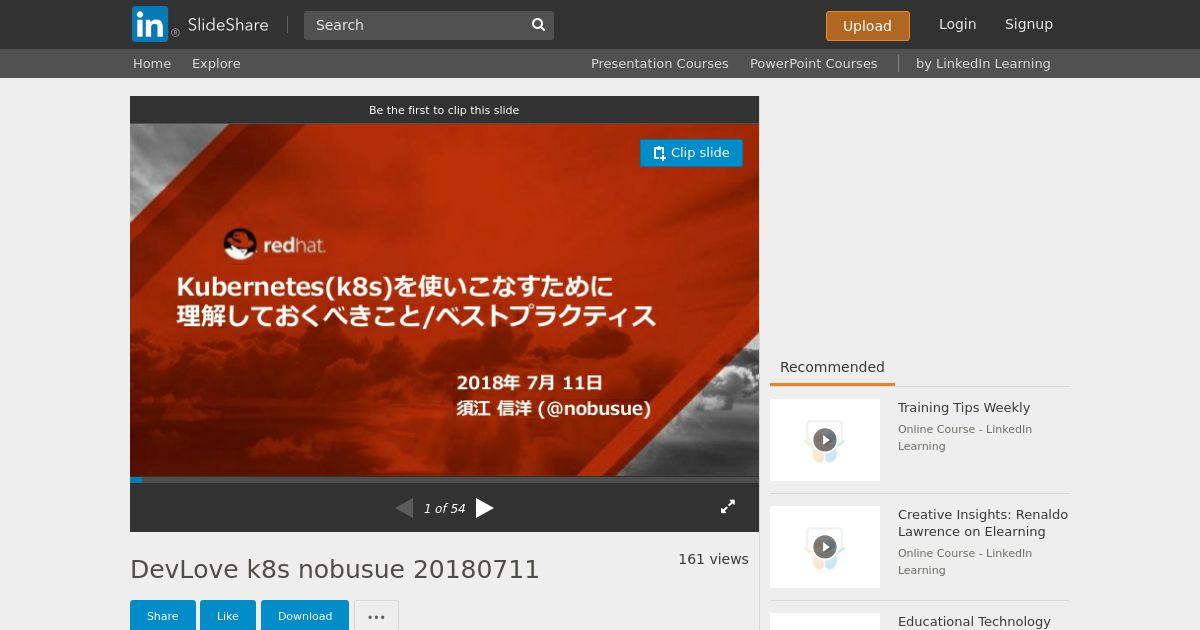
Task: Open Presentation Courses menu link
Action: pos(659,63)
